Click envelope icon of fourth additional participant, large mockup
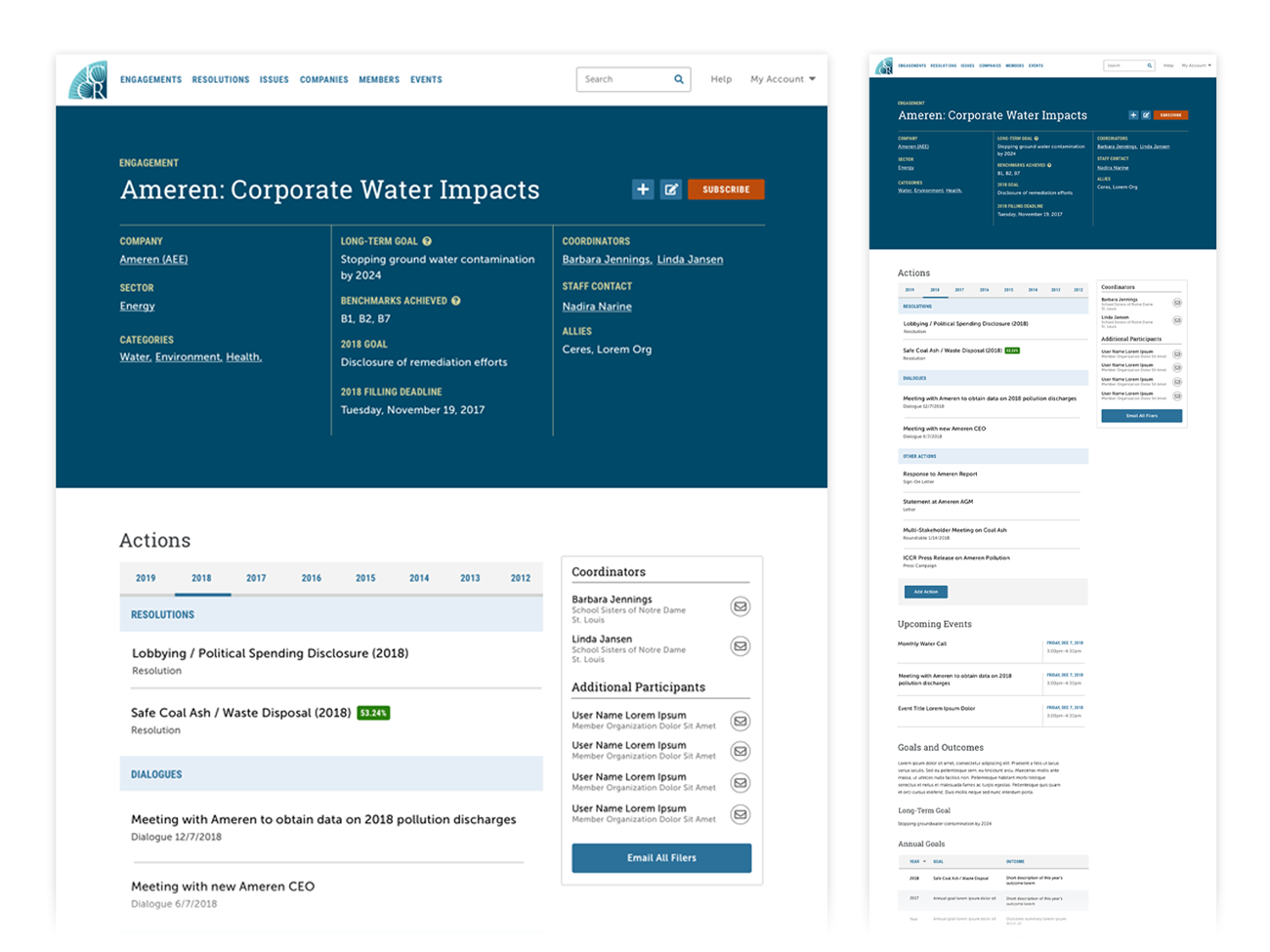Screen dimensions: 1270x952 pos(741,814)
